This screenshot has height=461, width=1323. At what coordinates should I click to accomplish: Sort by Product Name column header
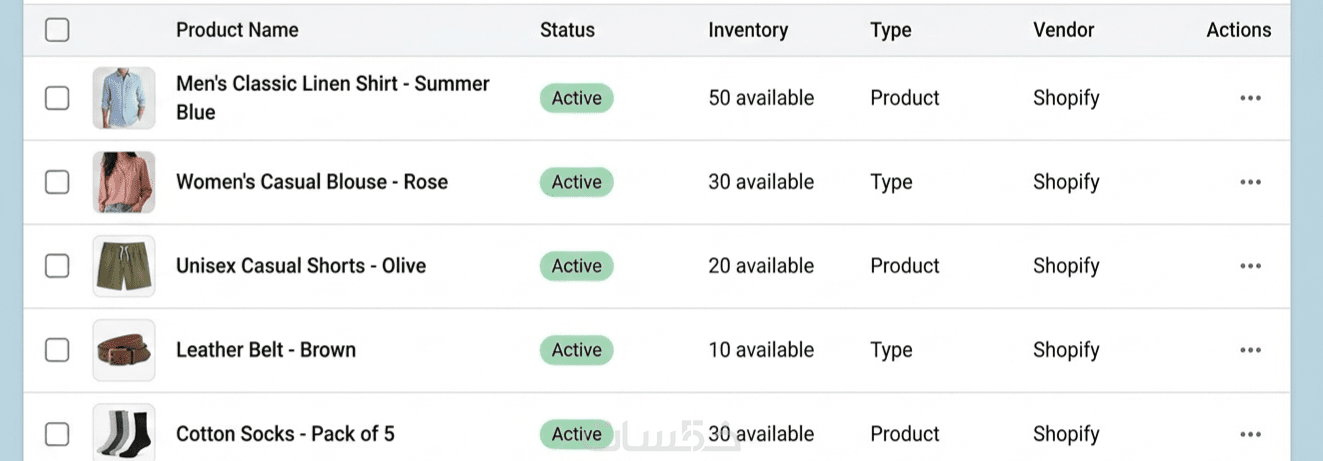[x=237, y=30]
